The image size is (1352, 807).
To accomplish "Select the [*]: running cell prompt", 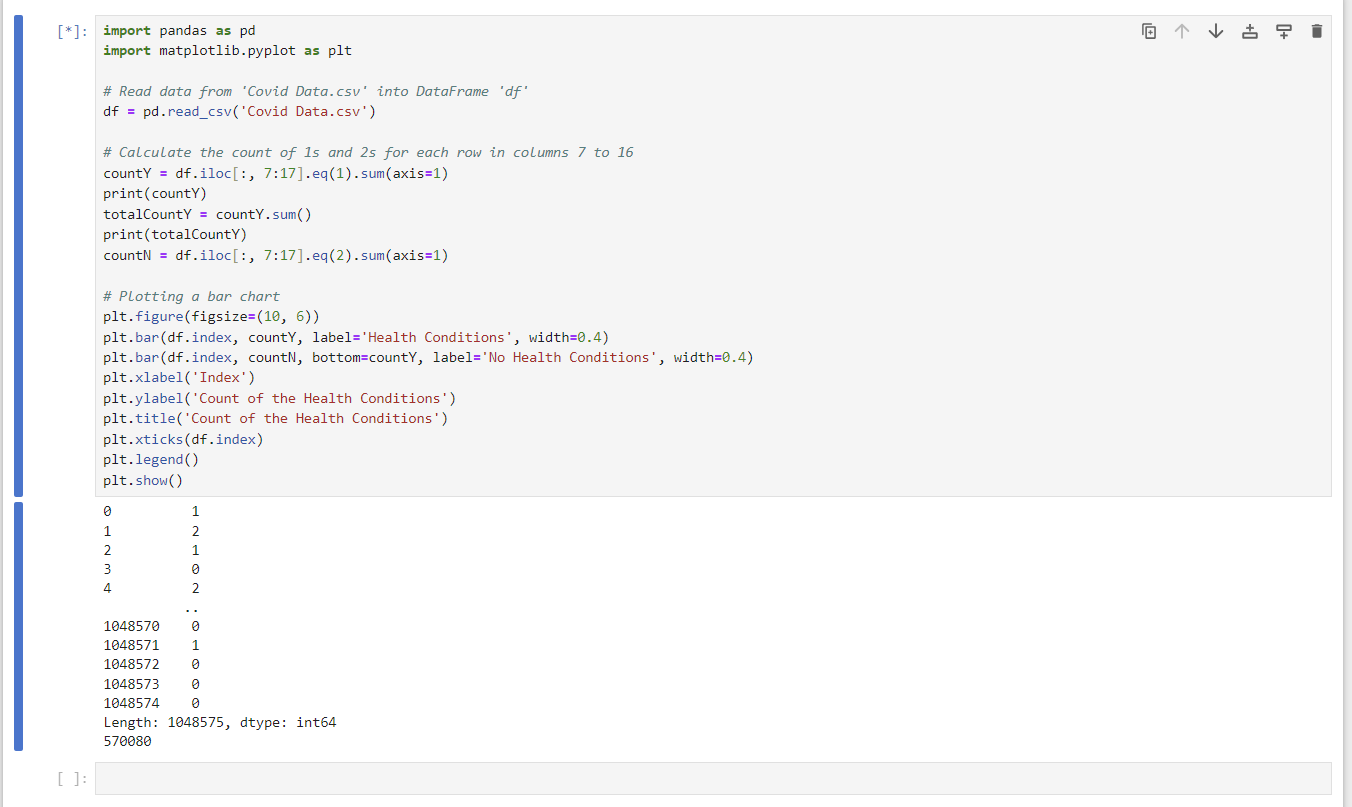I will (73, 31).
